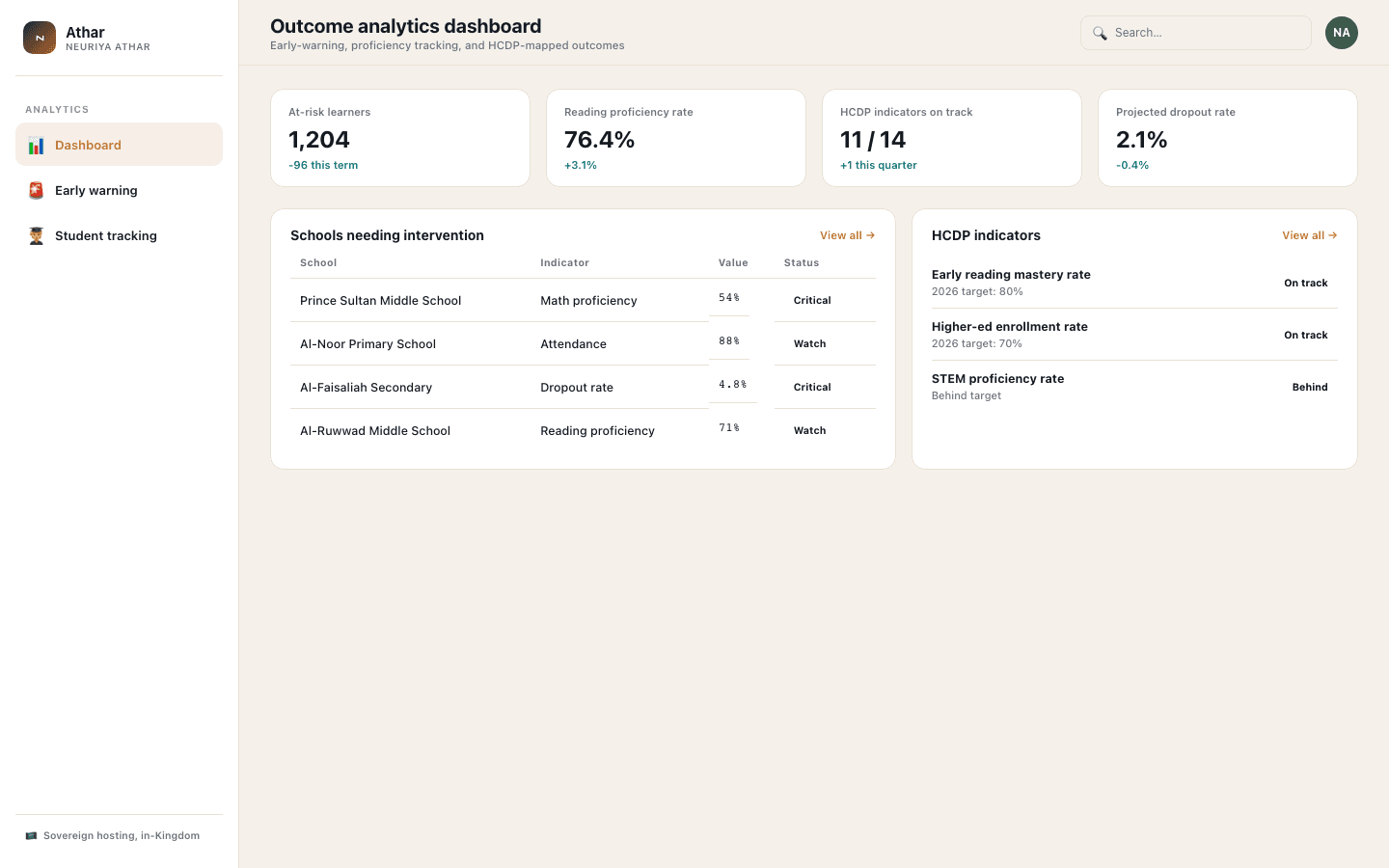This screenshot has width=1389, height=868.
Task: Open Higher-ed enrollment rate indicator
Action: point(1134,335)
